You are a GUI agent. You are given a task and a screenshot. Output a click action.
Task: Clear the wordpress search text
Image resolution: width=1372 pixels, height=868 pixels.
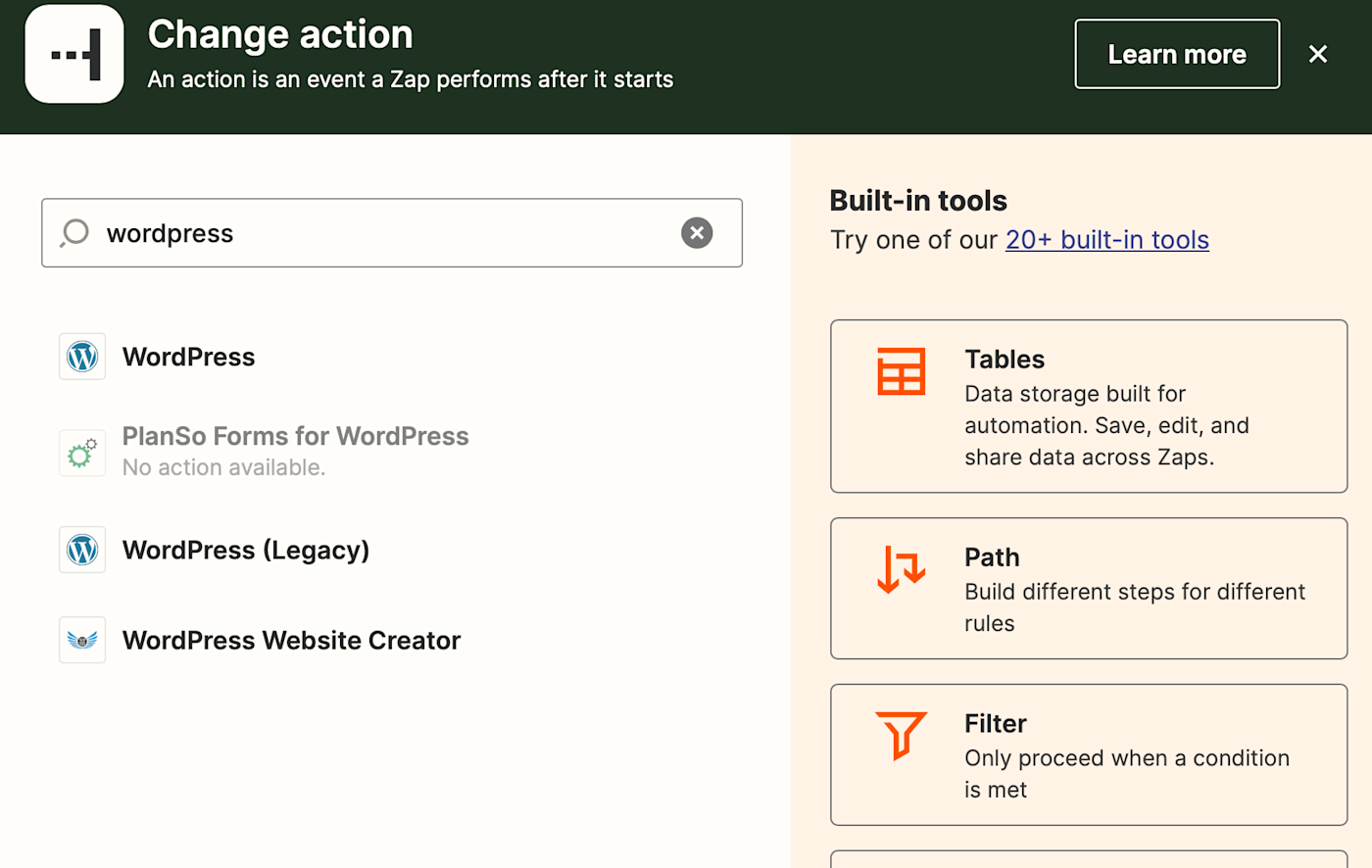point(697,233)
